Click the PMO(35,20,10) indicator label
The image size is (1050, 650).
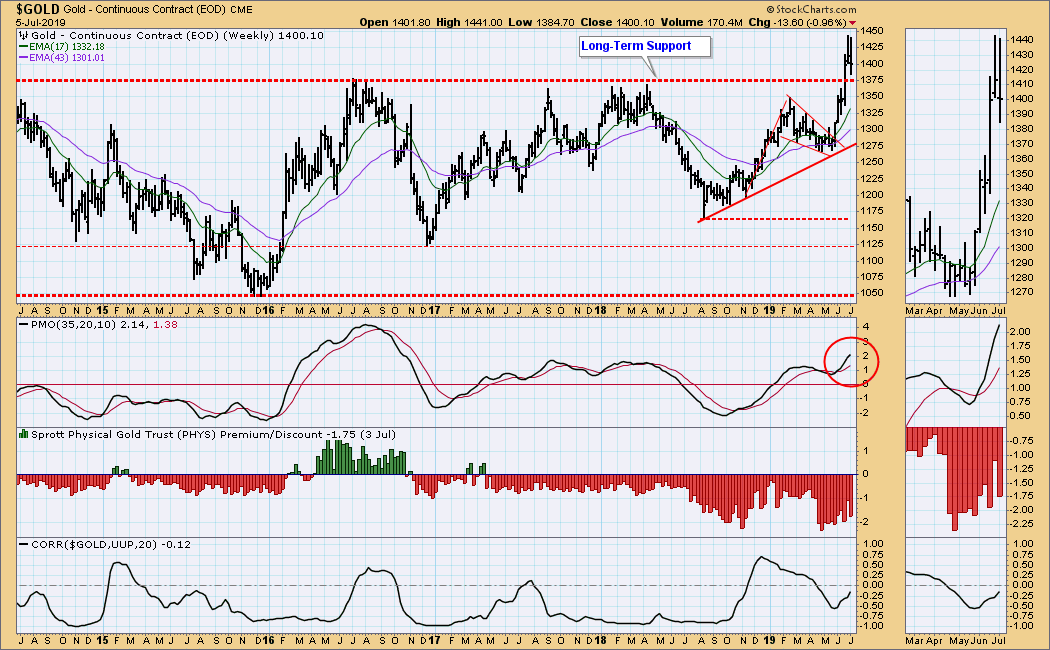click(64, 326)
